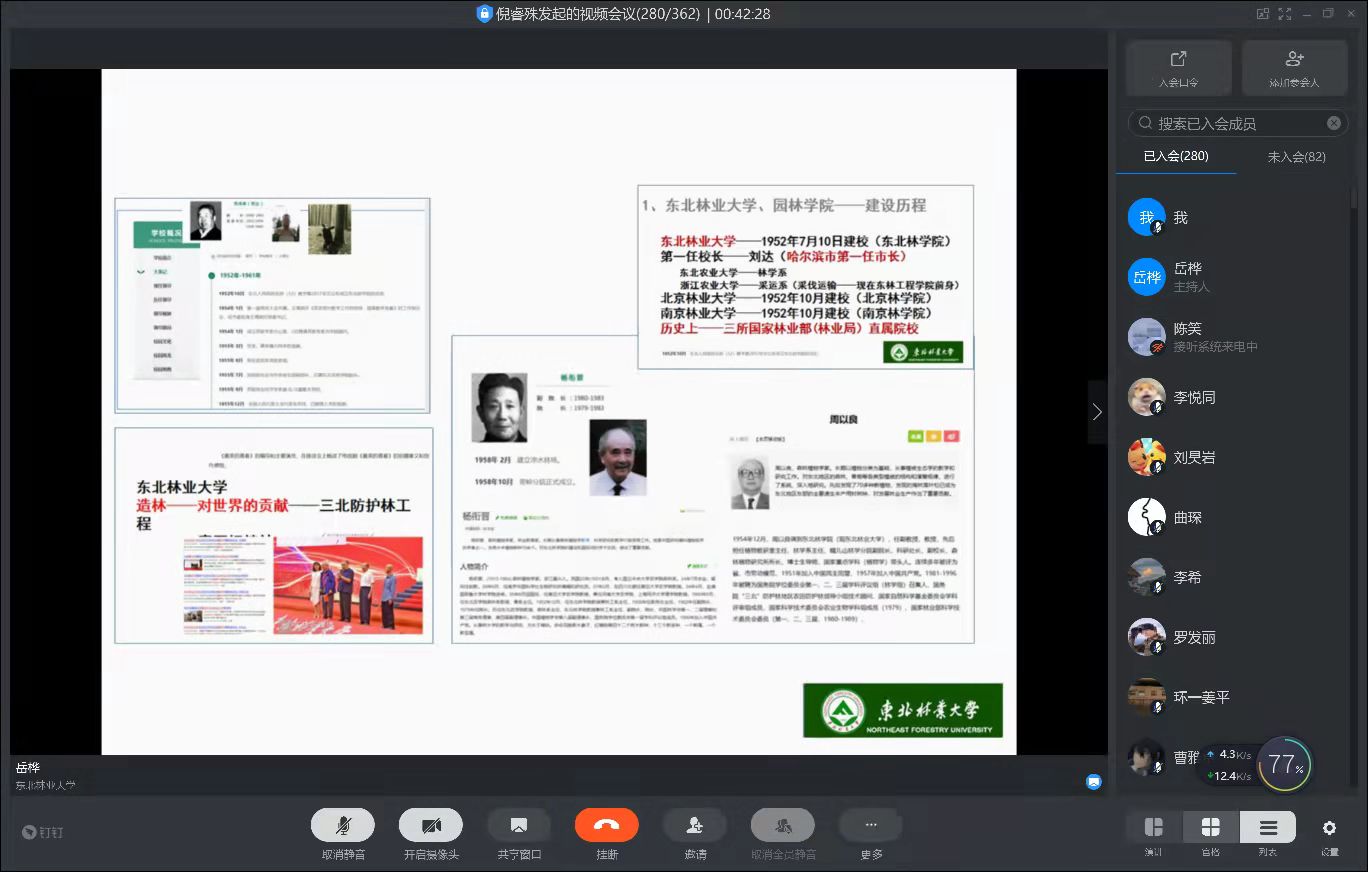Switch to the 未入会(82) tab
The height and width of the screenshot is (872, 1368).
1296,157
